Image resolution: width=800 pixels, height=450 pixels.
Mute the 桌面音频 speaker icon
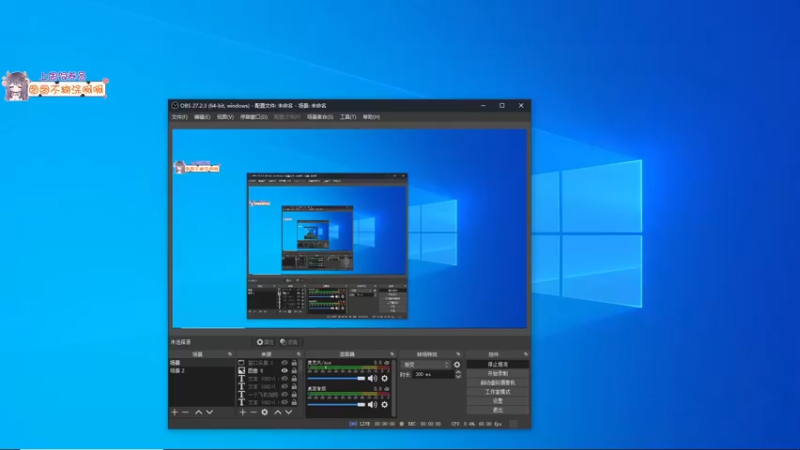(372, 404)
